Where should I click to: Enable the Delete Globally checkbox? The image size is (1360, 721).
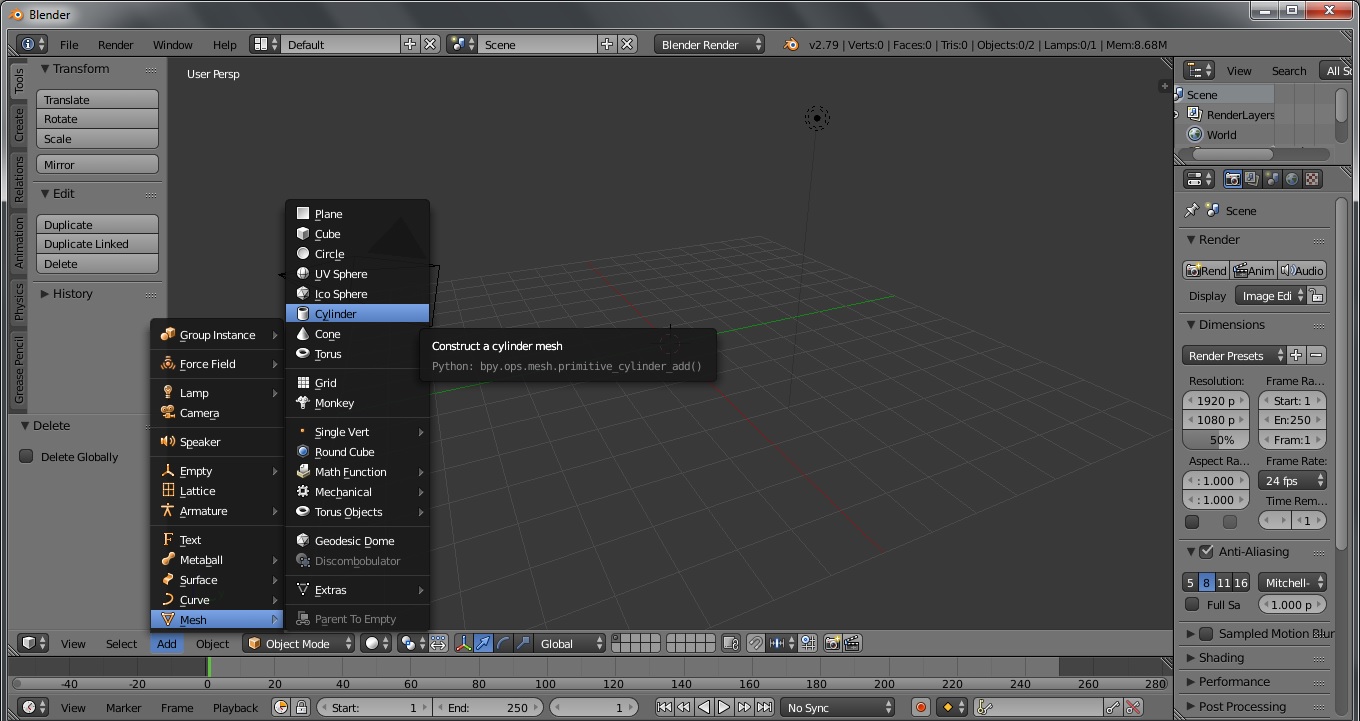tap(26, 456)
